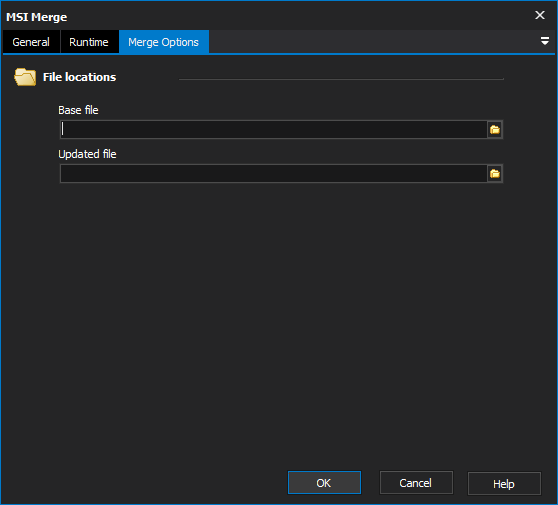Close the MSI Merge dialog window
The width and height of the screenshot is (558, 505).
pyautogui.click(x=540, y=15)
